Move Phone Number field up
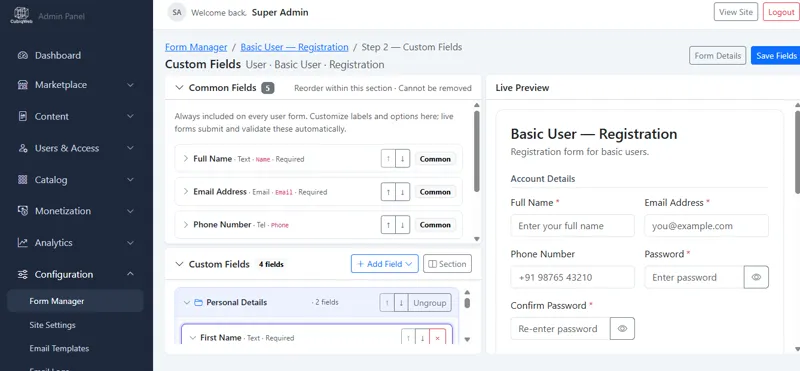The height and width of the screenshot is (371, 800). pyautogui.click(x=388, y=225)
